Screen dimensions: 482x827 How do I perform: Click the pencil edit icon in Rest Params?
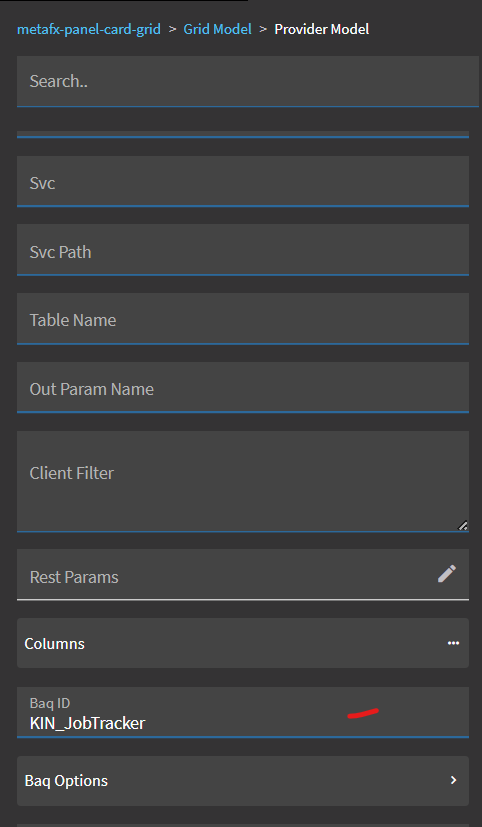point(447,574)
